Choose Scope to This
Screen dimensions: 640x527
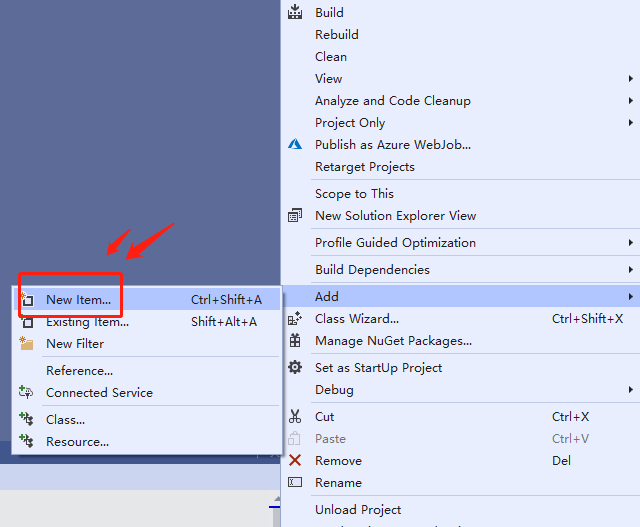pyautogui.click(x=461, y=193)
